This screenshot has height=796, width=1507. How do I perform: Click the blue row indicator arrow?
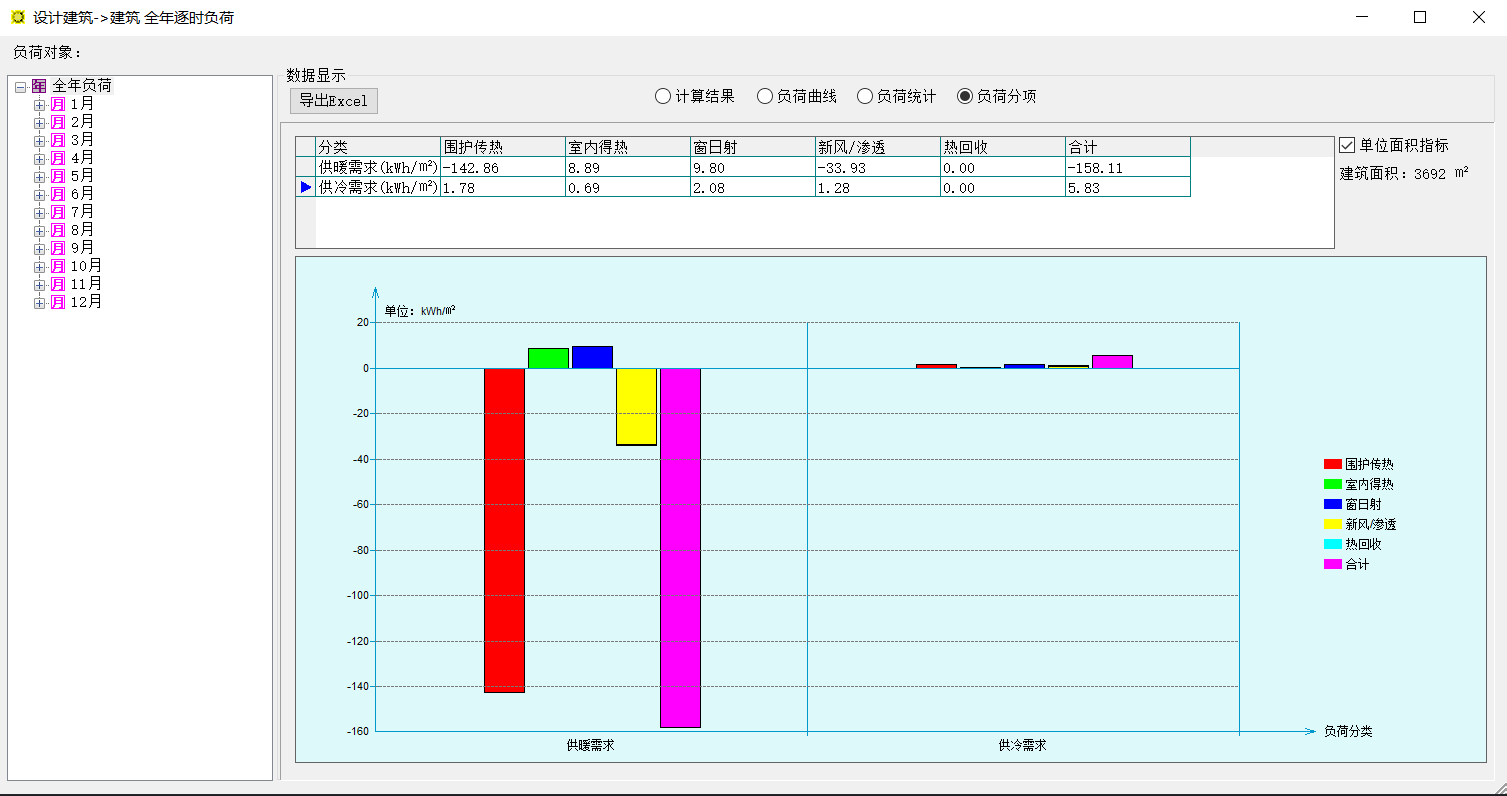pyautogui.click(x=306, y=187)
